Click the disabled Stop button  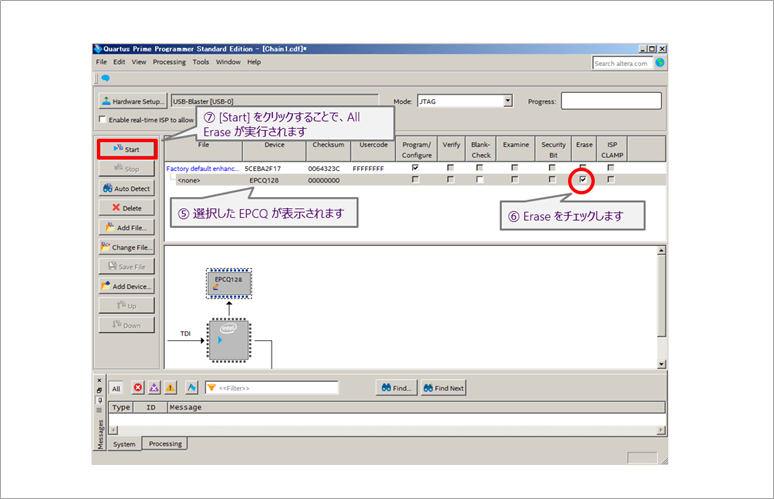(x=127, y=169)
